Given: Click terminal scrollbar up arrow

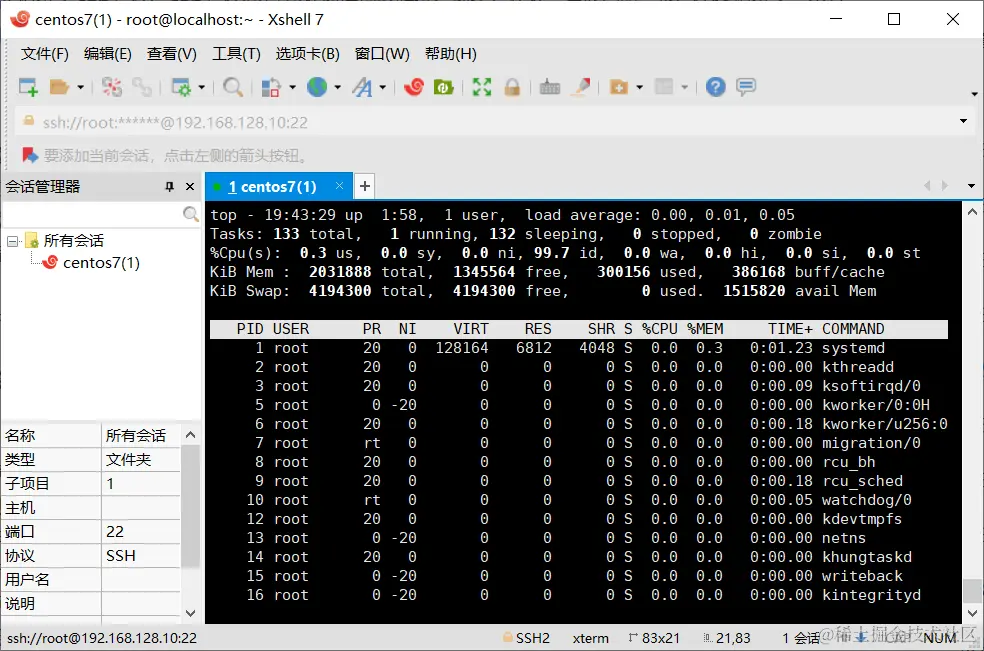Looking at the screenshot, I should pyautogui.click(x=972, y=212).
